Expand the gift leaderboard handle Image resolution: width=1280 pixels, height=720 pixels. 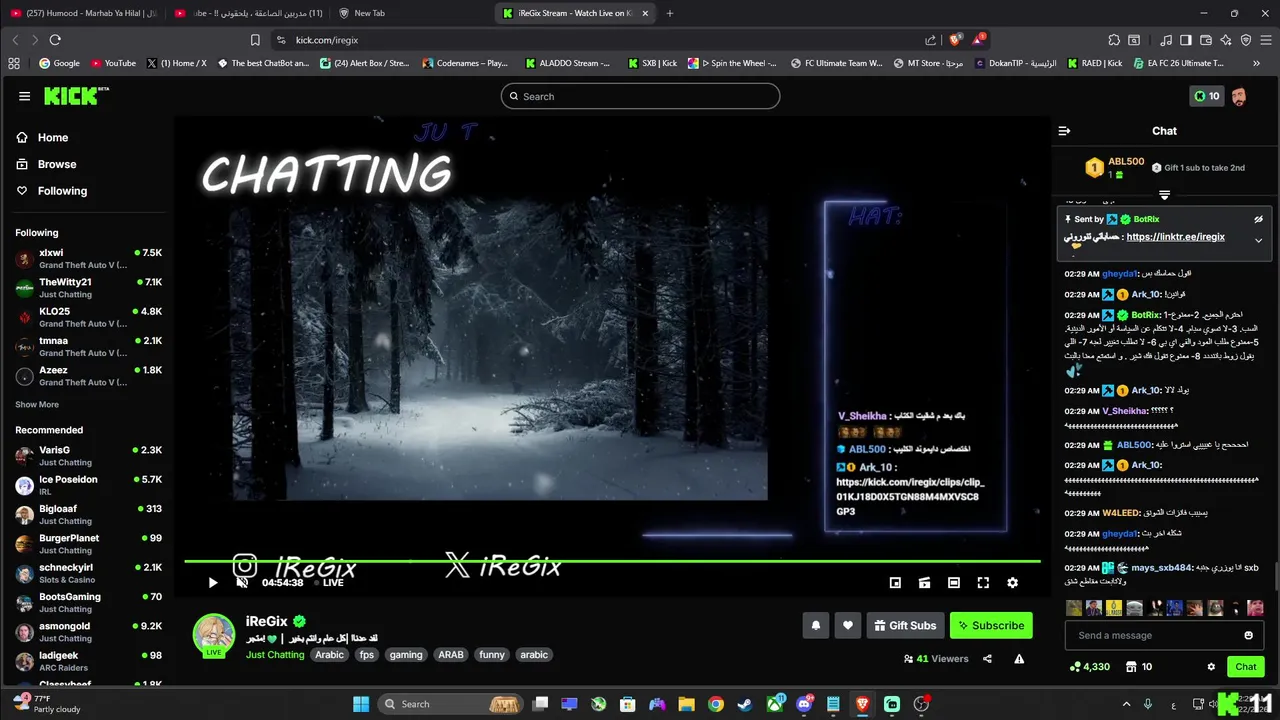pyautogui.click(x=1164, y=195)
